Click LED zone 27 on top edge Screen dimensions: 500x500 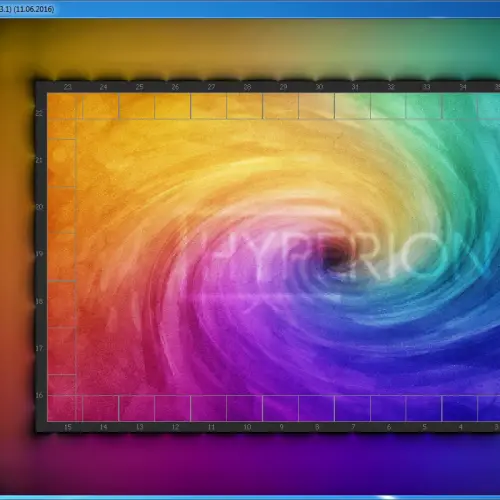click(209, 106)
